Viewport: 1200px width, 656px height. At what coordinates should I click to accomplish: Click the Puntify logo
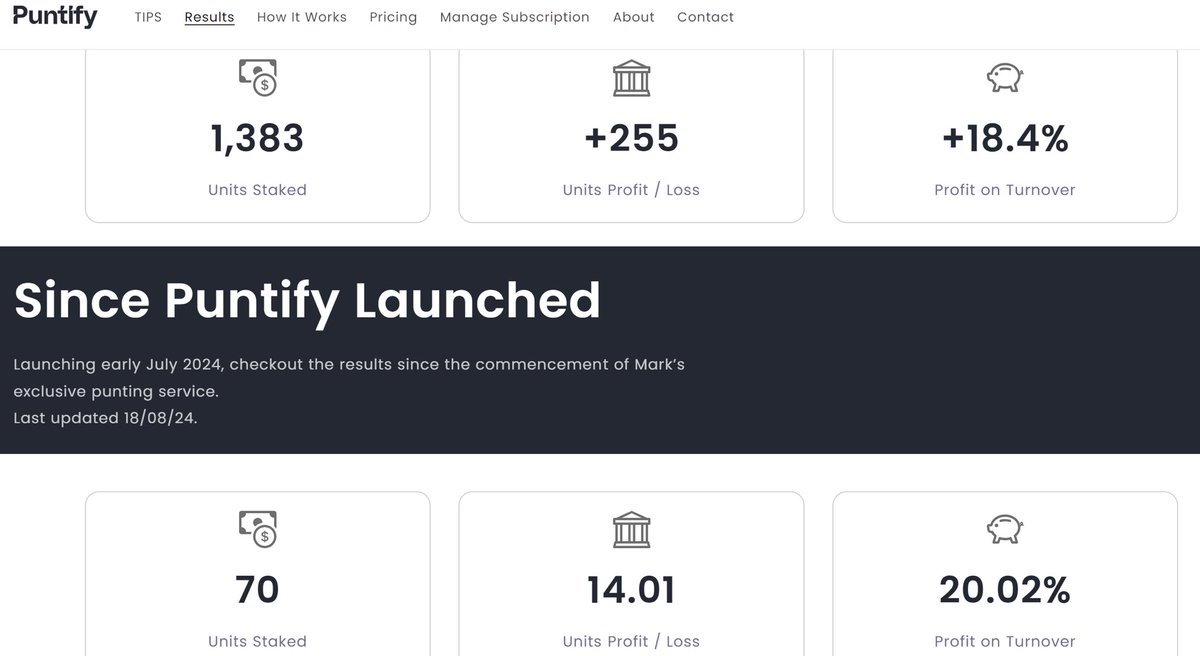coord(55,16)
